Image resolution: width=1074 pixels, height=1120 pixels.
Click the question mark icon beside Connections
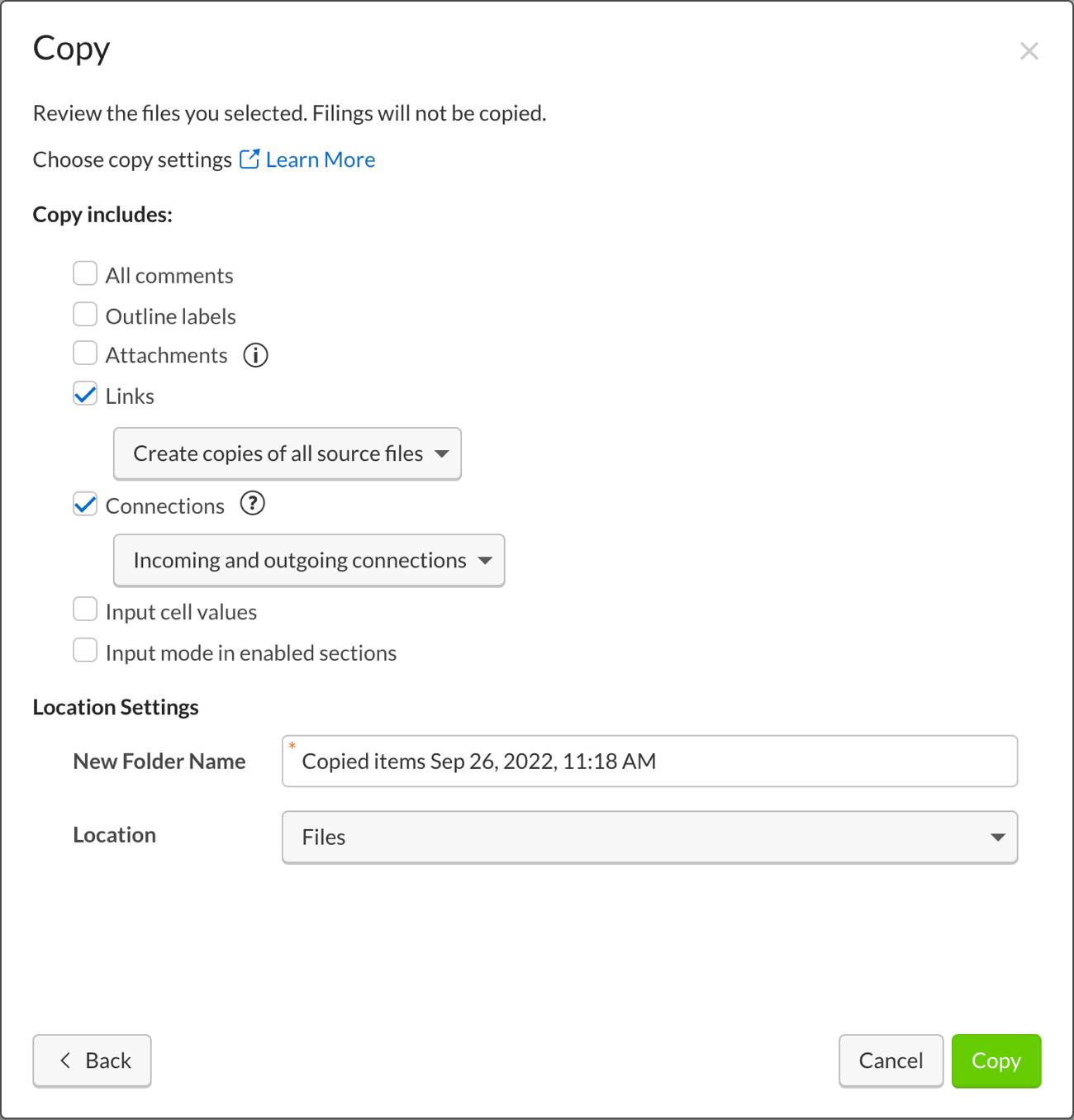coord(253,504)
